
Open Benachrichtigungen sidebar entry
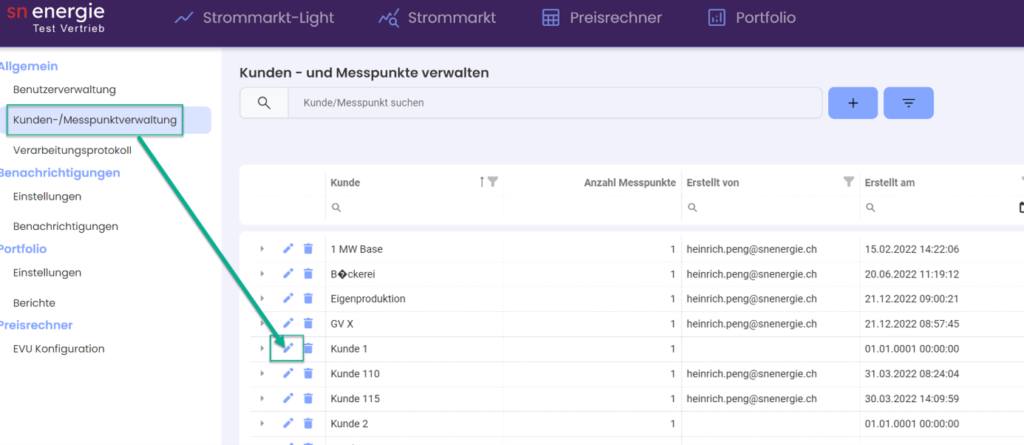pyautogui.click(x=65, y=226)
